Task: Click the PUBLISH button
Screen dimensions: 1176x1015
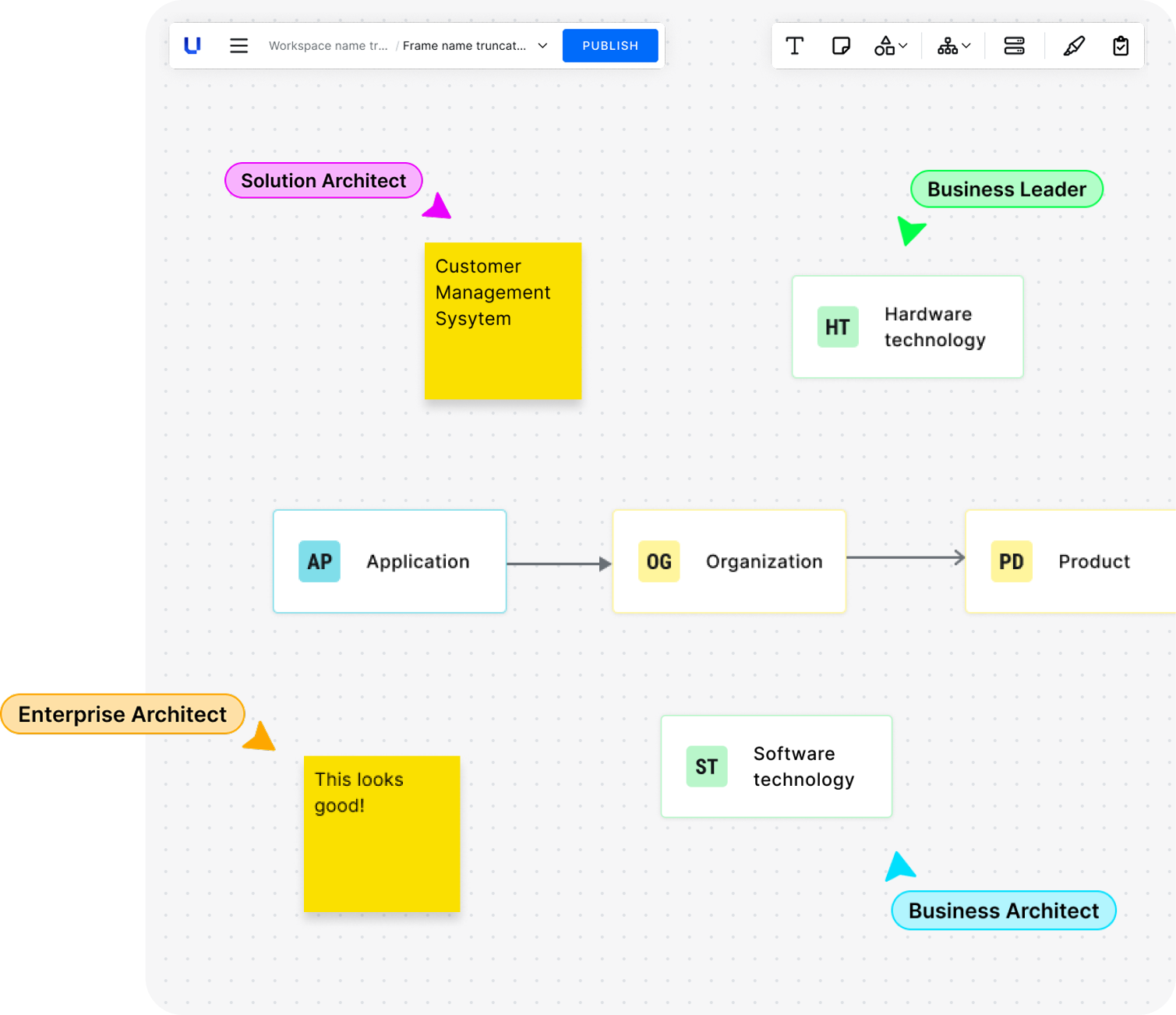Action: click(x=610, y=45)
